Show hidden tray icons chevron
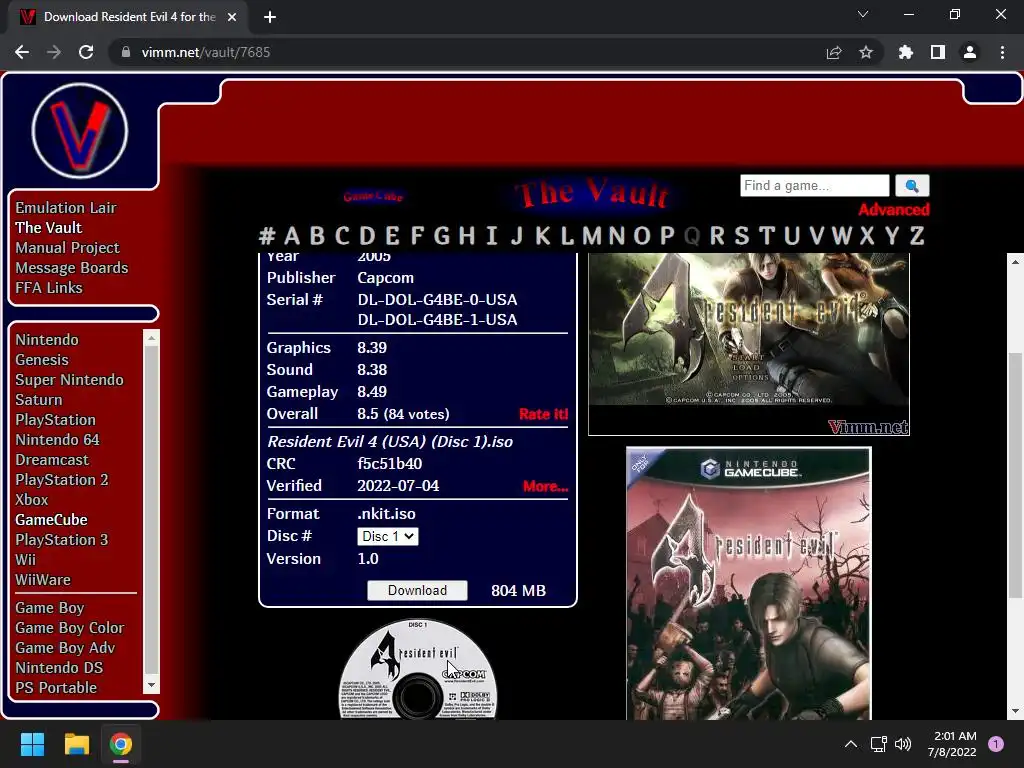1024x768 pixels. tap(850, 744)
